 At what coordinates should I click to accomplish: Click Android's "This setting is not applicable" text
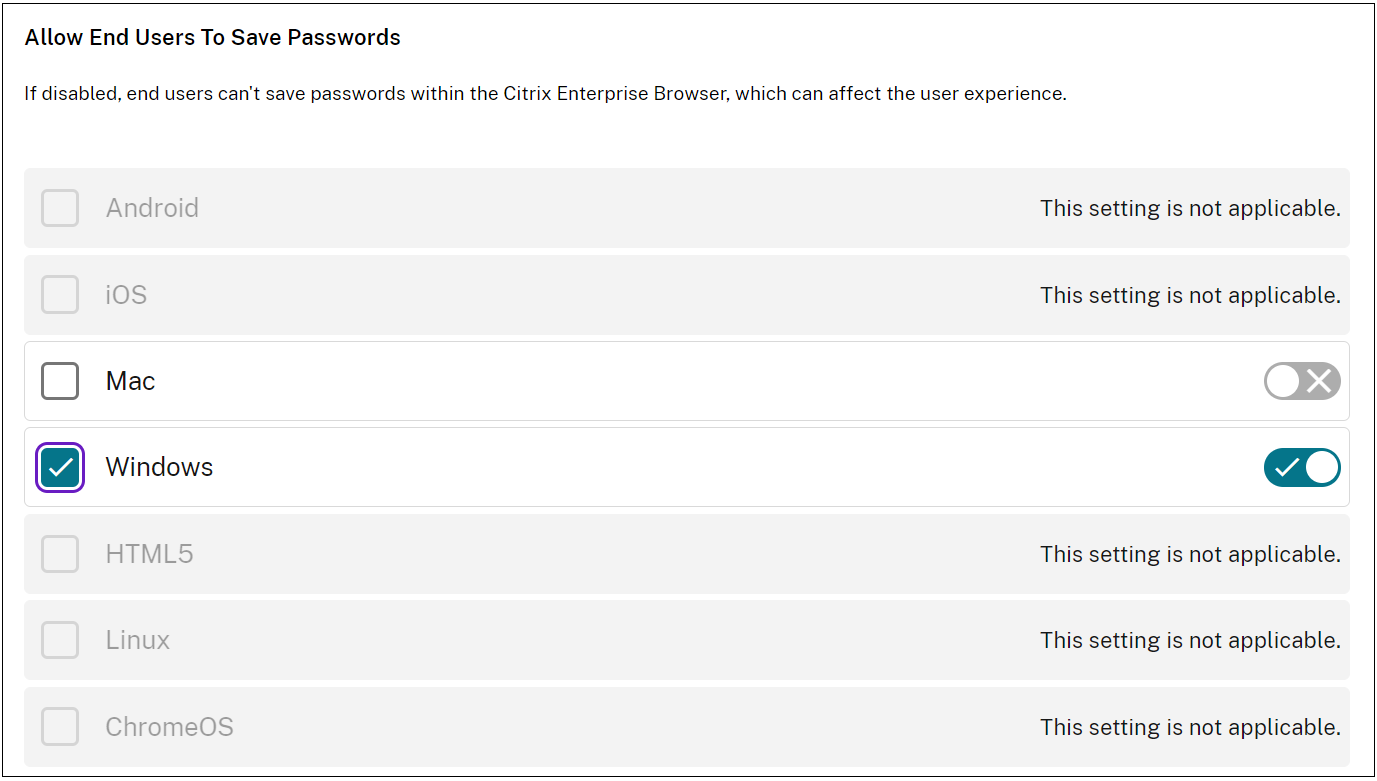tap(1189, 208)
